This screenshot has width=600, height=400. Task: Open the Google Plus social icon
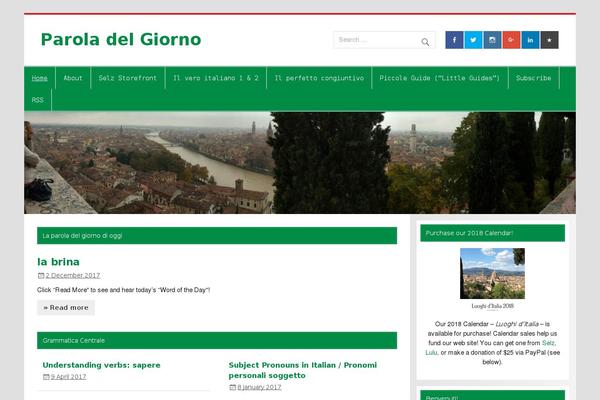511,40
